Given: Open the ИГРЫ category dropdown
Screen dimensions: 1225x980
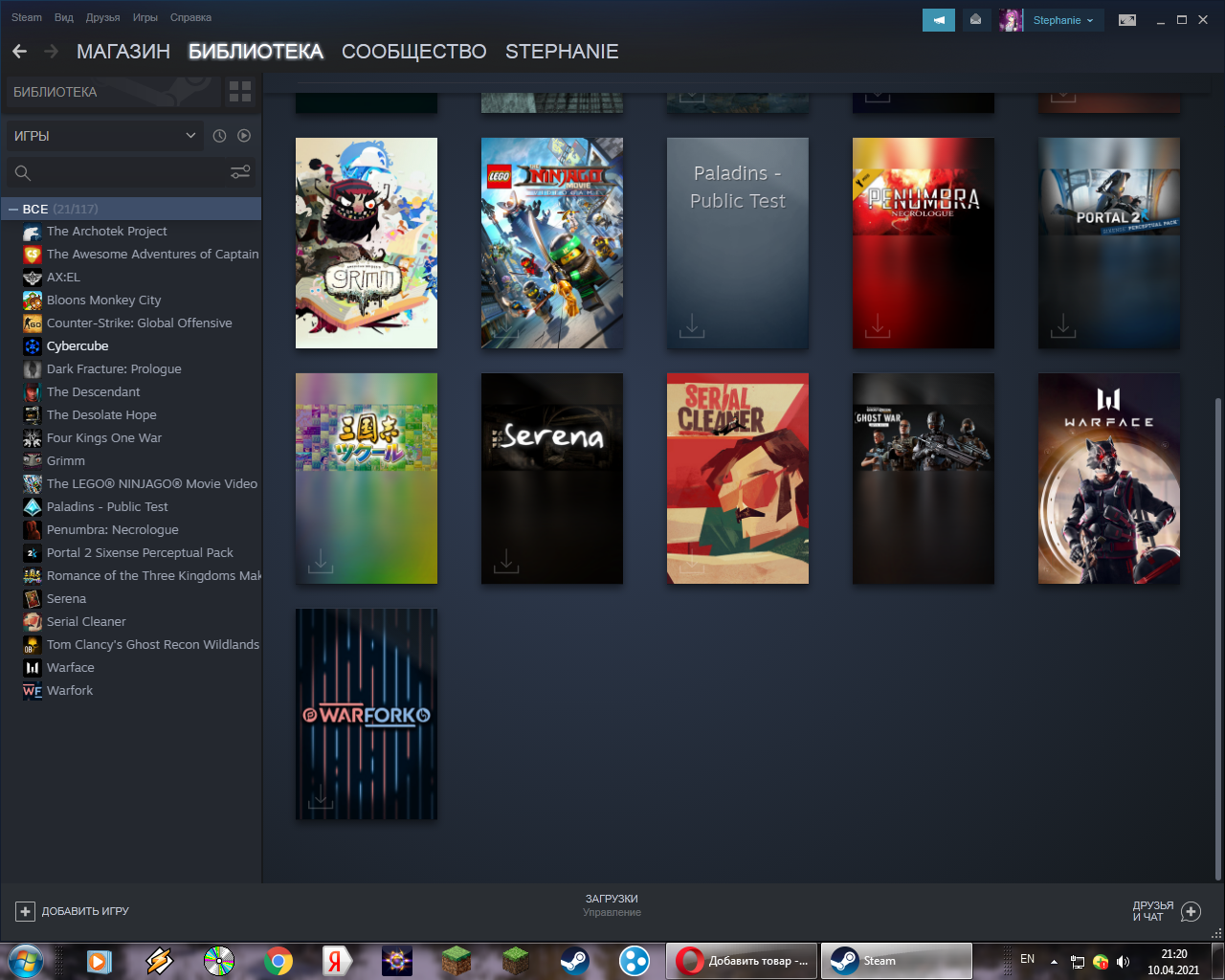Looking at the screenshot, I should 104,136.
